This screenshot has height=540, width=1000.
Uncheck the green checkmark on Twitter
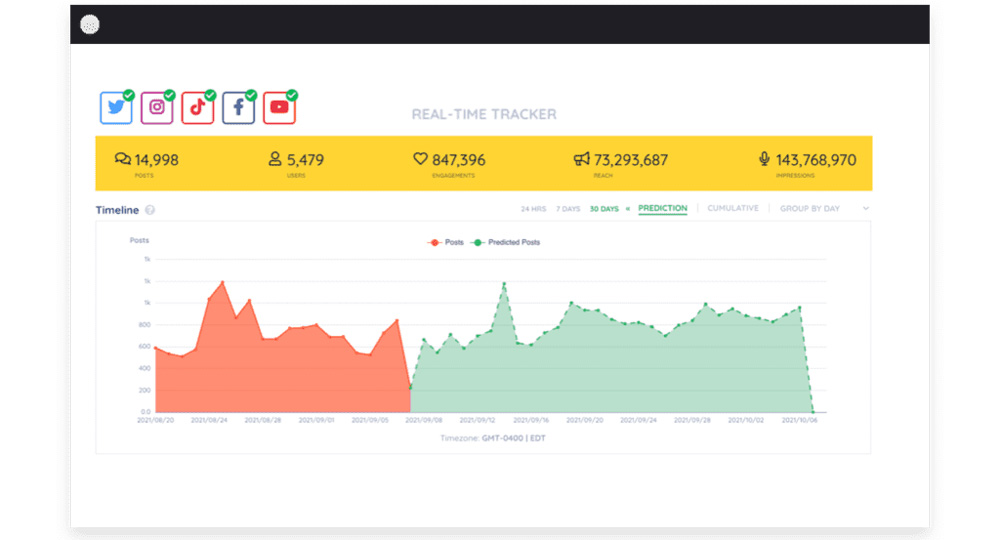click(129, 95)
